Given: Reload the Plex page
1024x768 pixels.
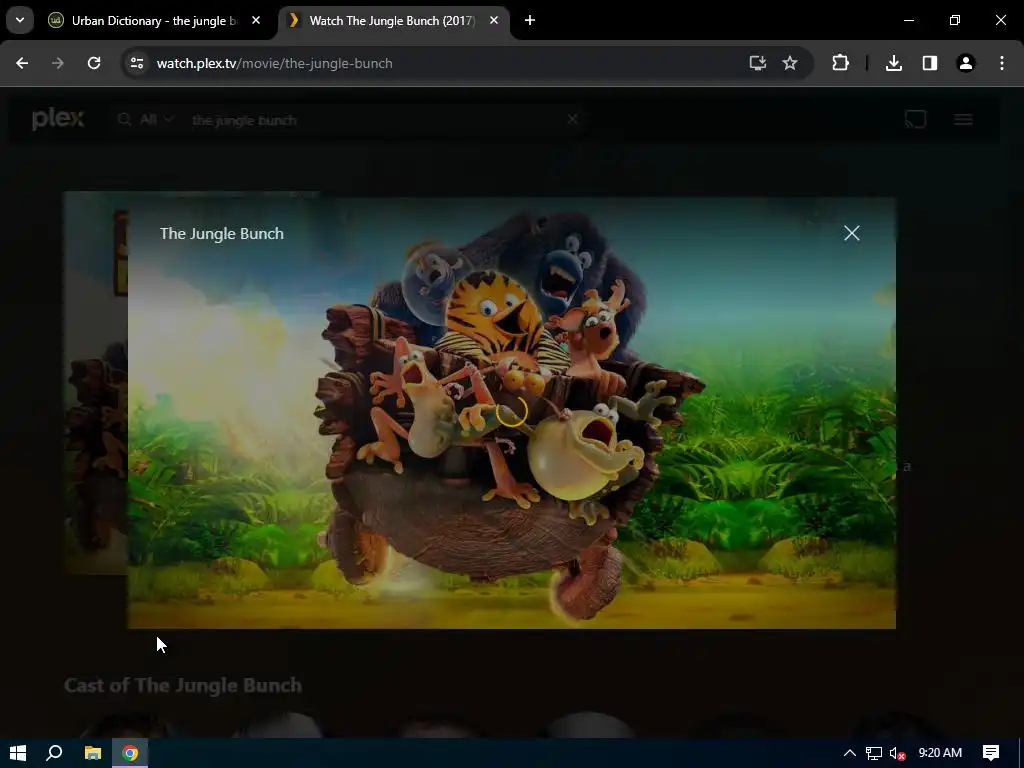Looking at the screenshot, I should (94, 63).
